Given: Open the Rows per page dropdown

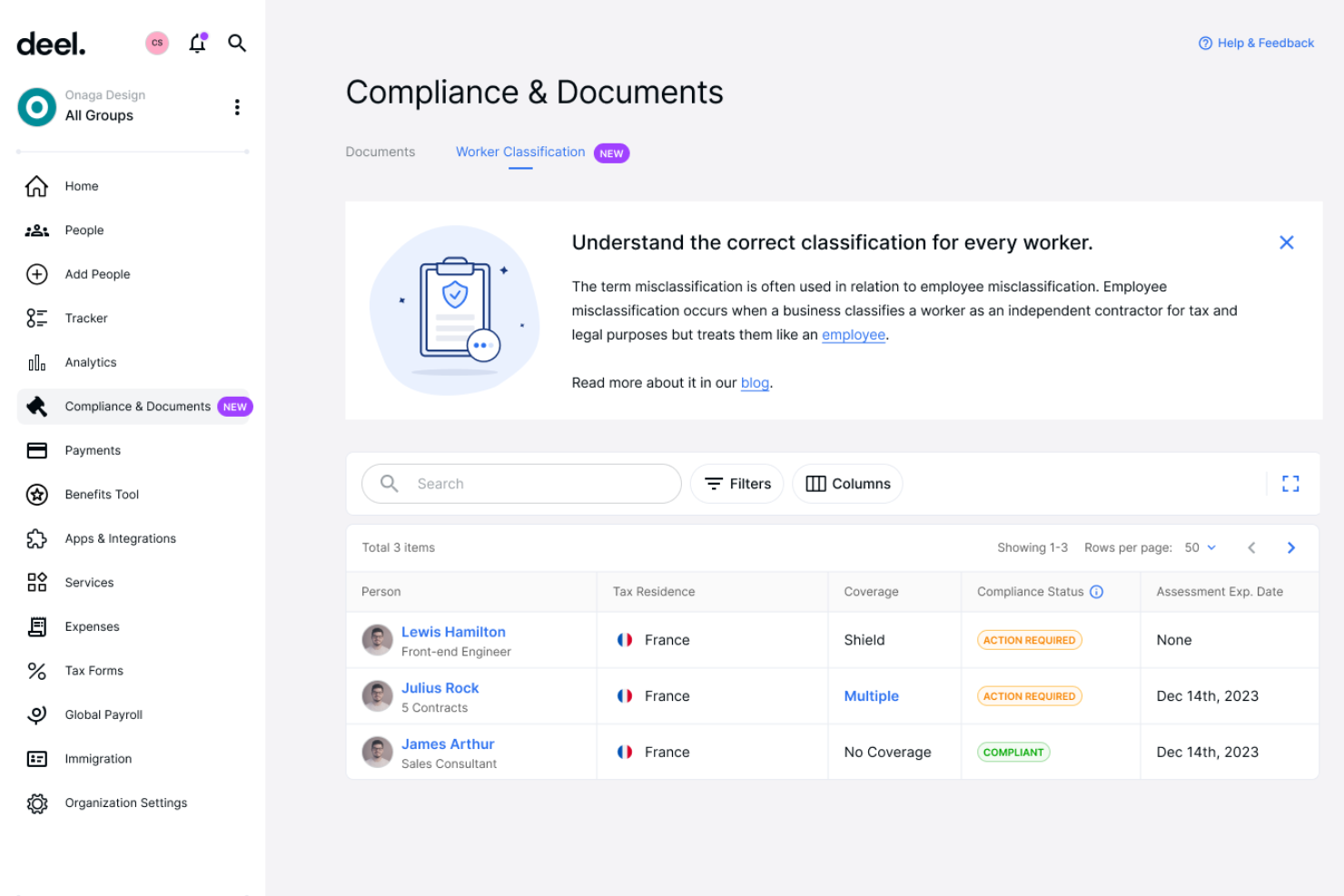Looking at the screenshot, I should [1201, 547].
